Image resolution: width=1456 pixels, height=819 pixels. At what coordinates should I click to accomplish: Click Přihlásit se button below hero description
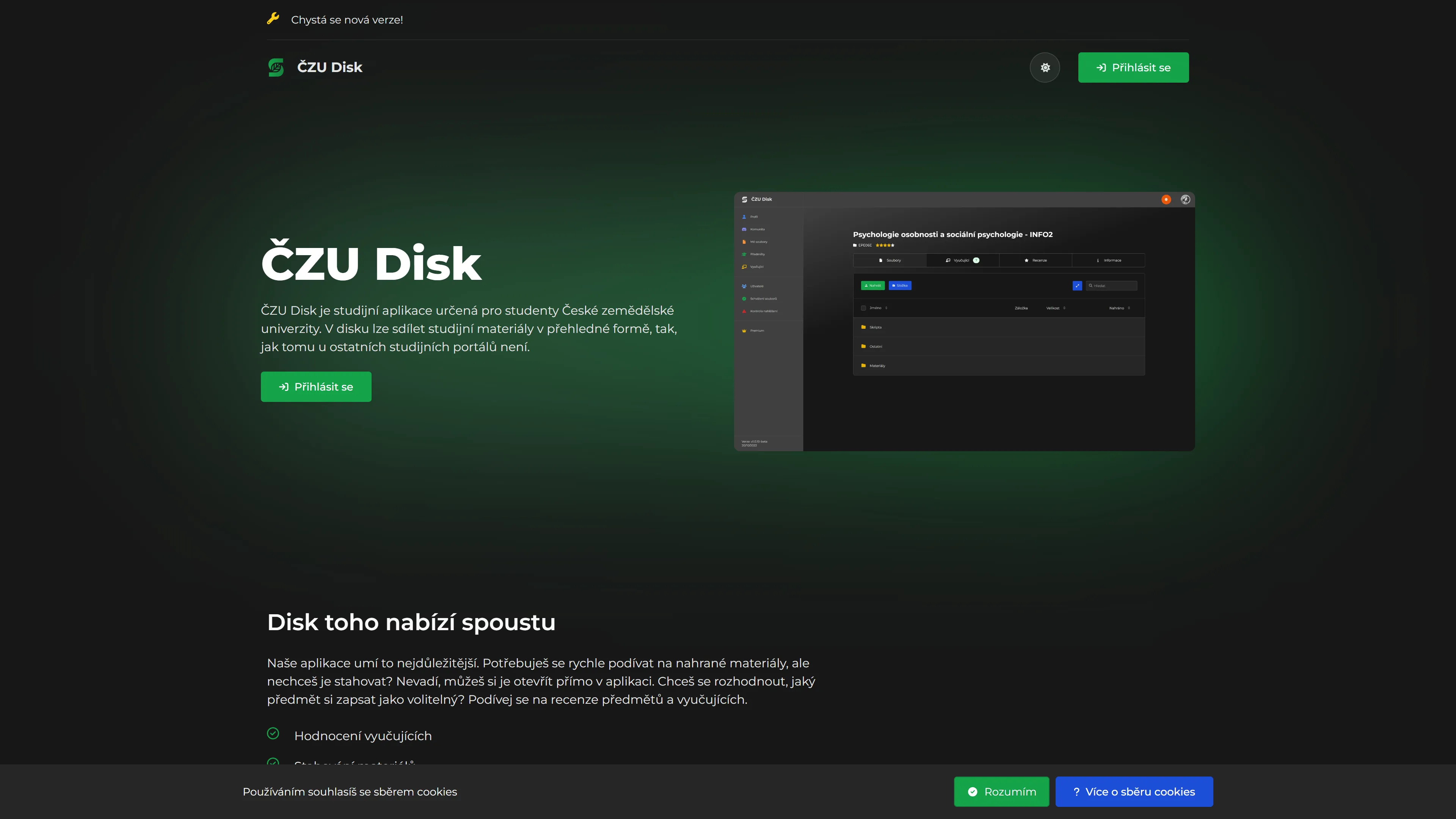(316, 387)
